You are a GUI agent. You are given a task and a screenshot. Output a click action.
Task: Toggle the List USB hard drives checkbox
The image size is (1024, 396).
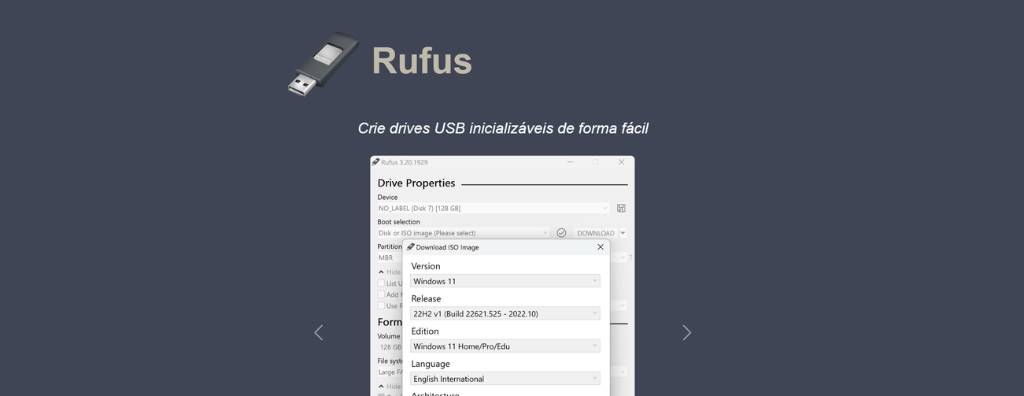[381, 284]
